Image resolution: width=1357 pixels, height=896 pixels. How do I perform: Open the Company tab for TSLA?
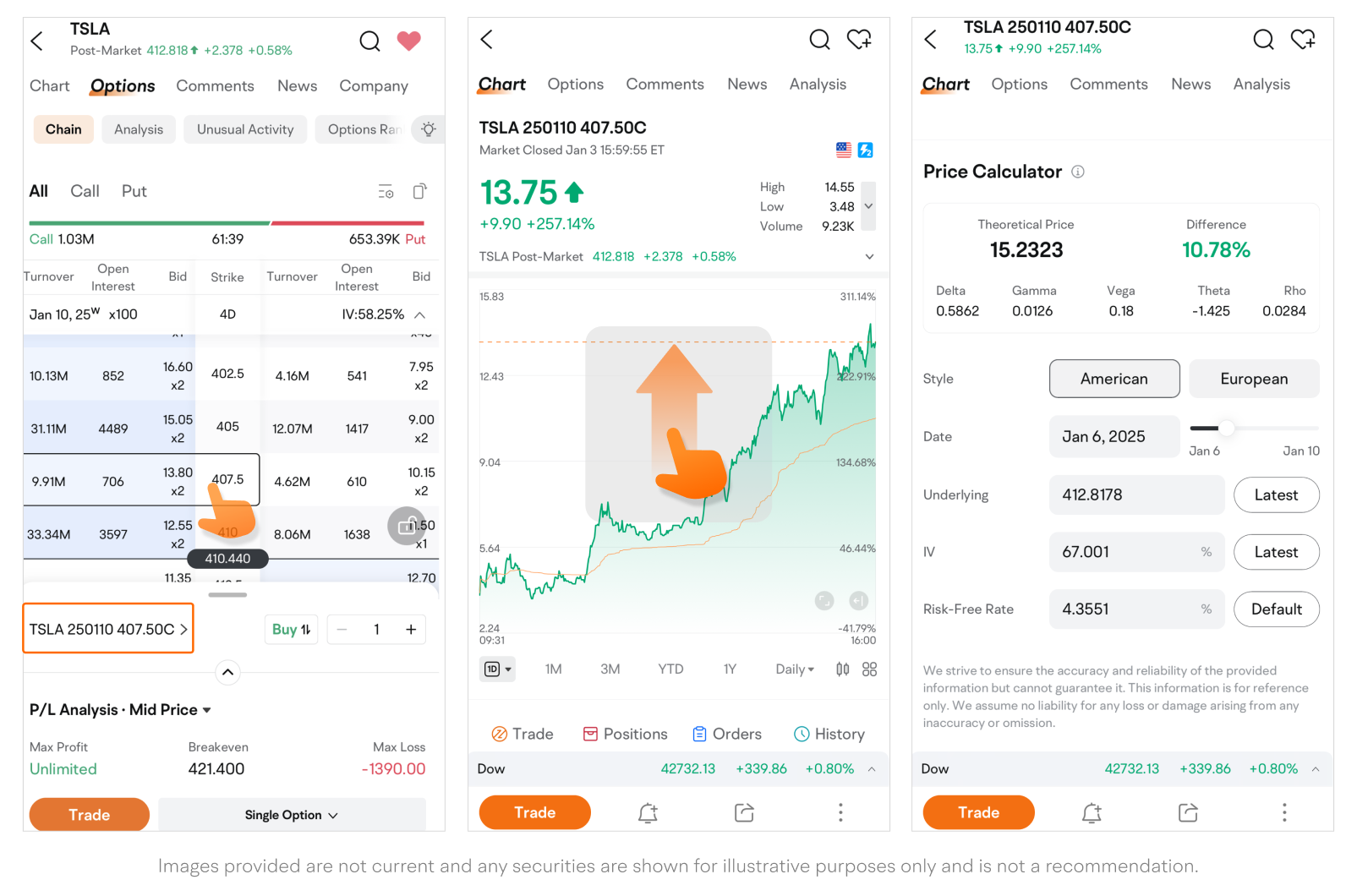pyautogui.click(x=374, y=86)
